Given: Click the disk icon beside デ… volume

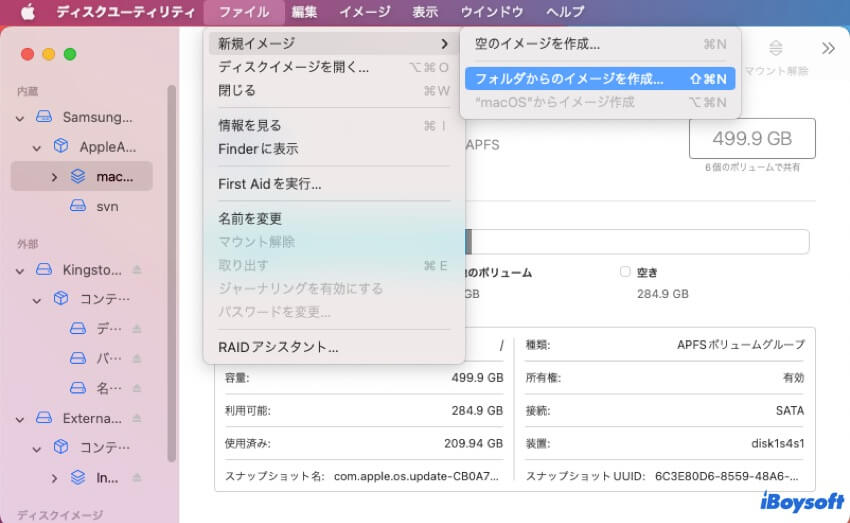Looking at the screenshot, I should (78, 328).
